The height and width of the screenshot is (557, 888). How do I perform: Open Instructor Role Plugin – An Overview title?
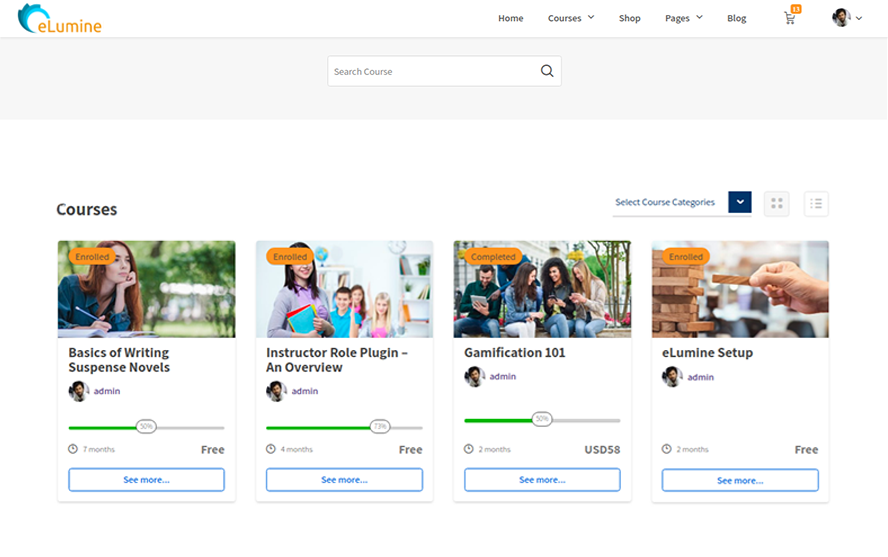[336, 360]
